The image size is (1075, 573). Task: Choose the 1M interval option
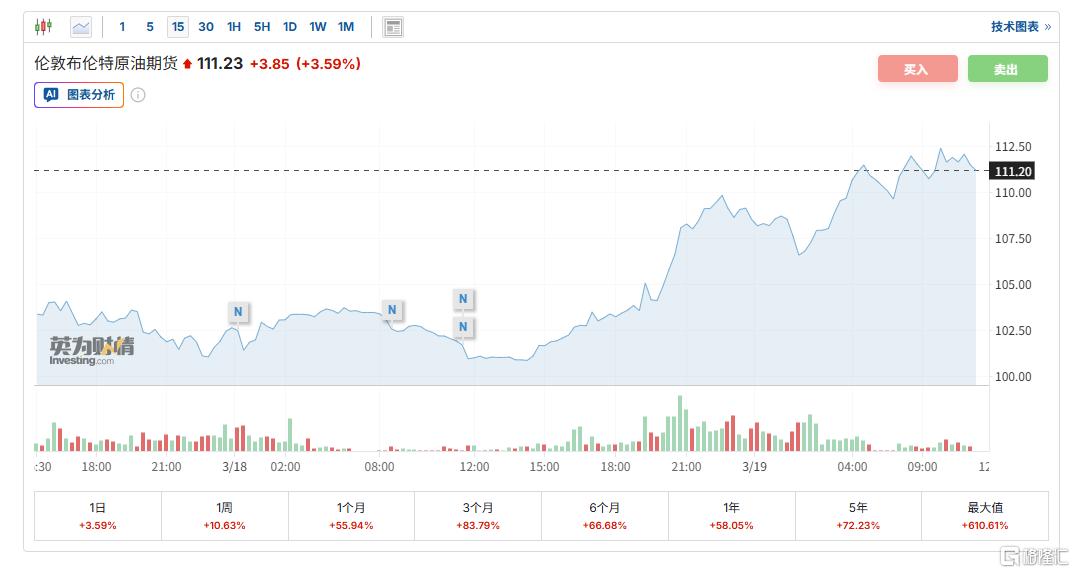pos(346,27)
